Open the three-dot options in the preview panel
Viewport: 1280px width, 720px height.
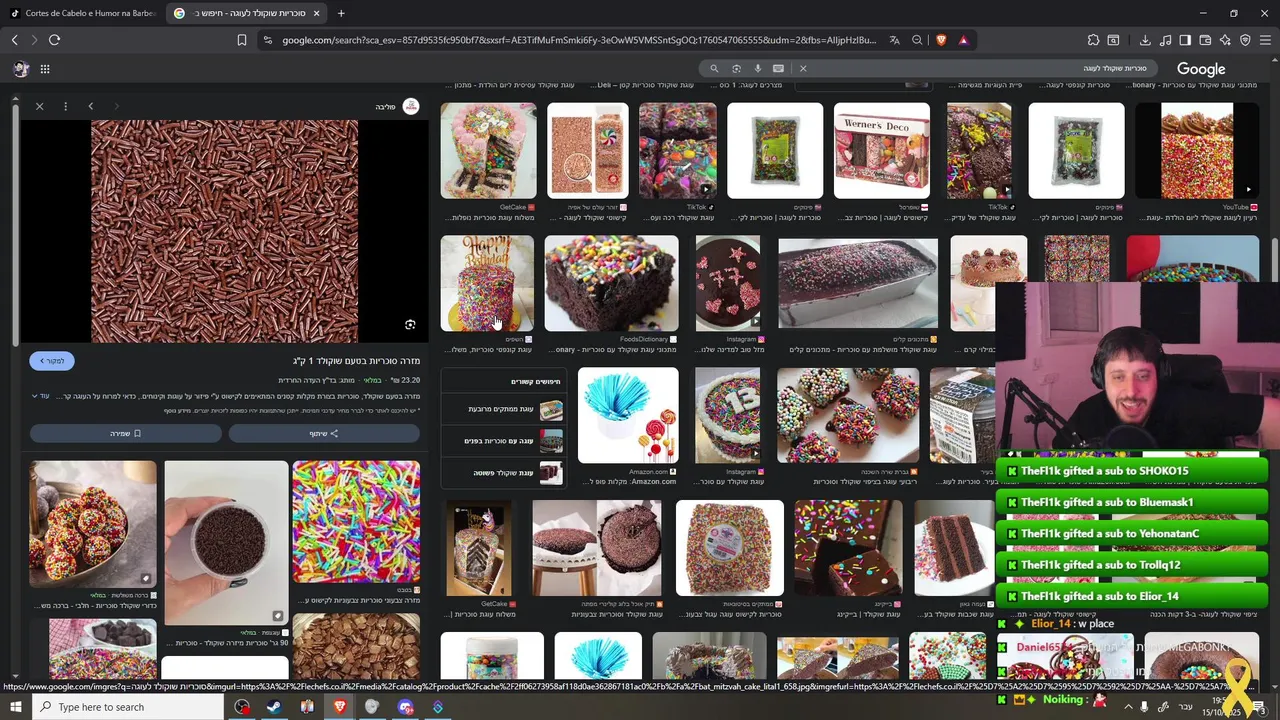(65, 106)
